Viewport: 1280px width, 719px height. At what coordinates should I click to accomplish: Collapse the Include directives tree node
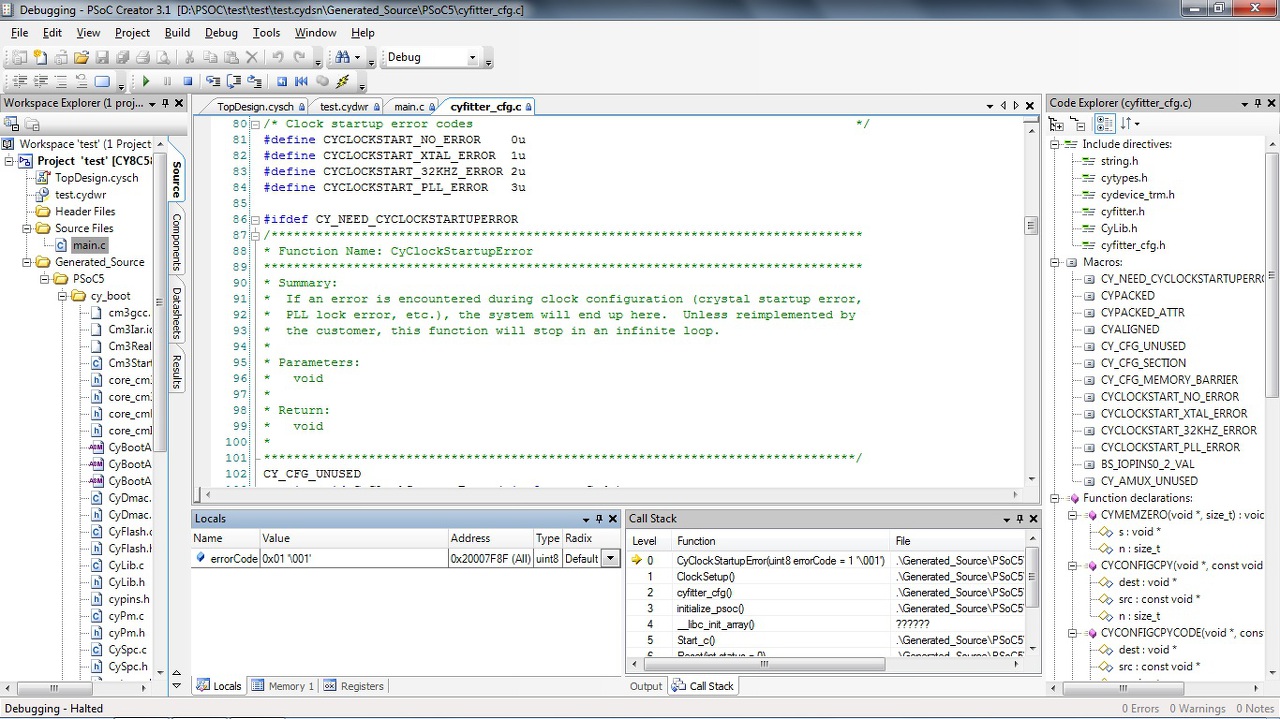[x=1055, y=144]
